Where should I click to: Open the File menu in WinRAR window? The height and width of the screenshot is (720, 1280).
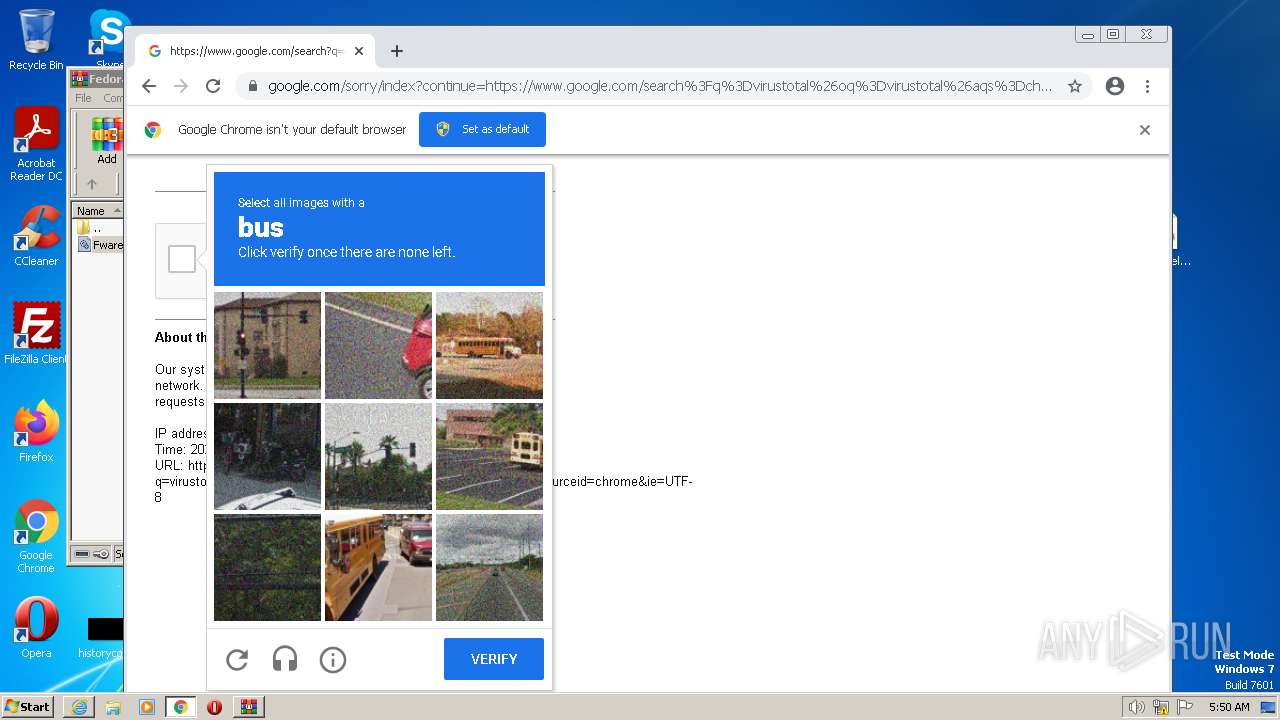pyautogui.click(x=83, y=98)
